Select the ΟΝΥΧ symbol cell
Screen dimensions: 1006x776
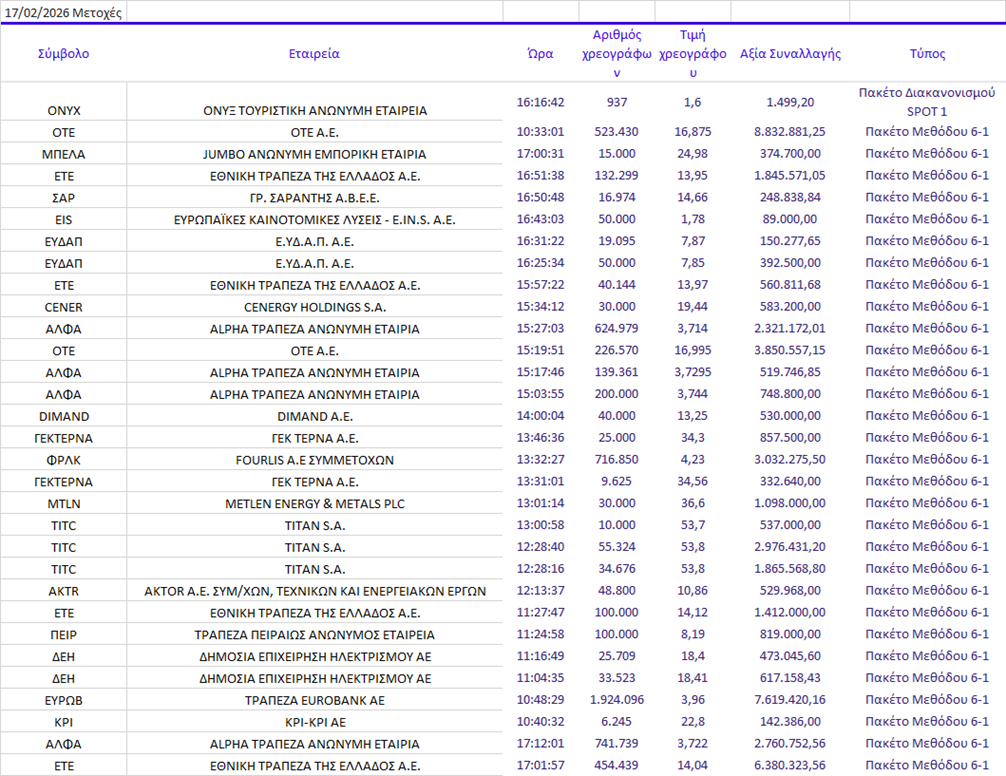[x=64, y=111]
